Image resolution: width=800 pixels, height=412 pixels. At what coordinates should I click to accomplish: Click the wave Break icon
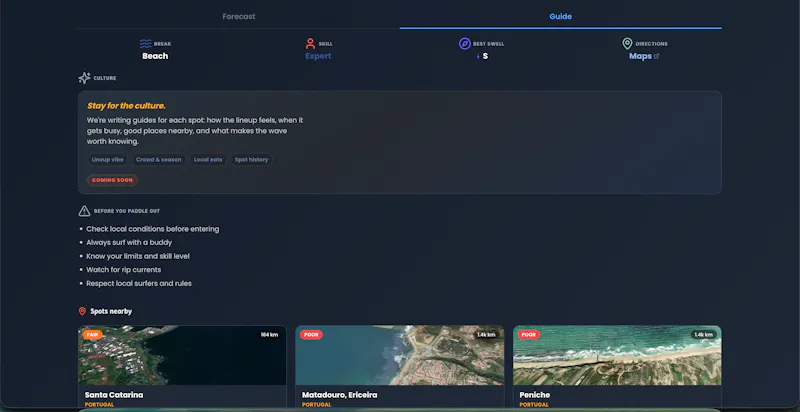click(x=146, y=43)
